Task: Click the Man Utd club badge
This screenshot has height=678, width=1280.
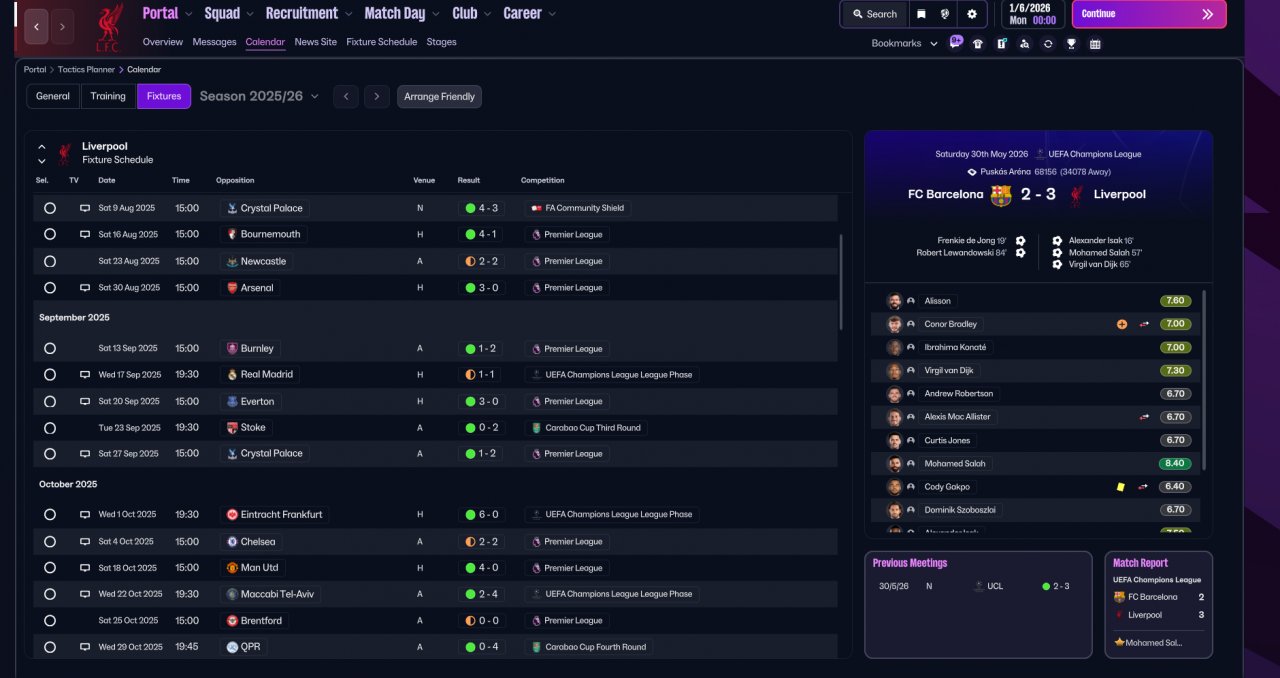Action: click(x=232, y=568)
